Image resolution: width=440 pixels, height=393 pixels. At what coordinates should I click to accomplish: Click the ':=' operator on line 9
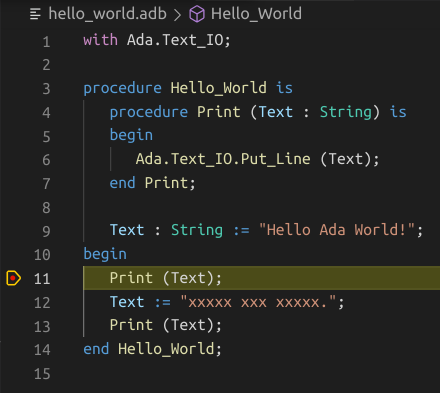(241, 230)
